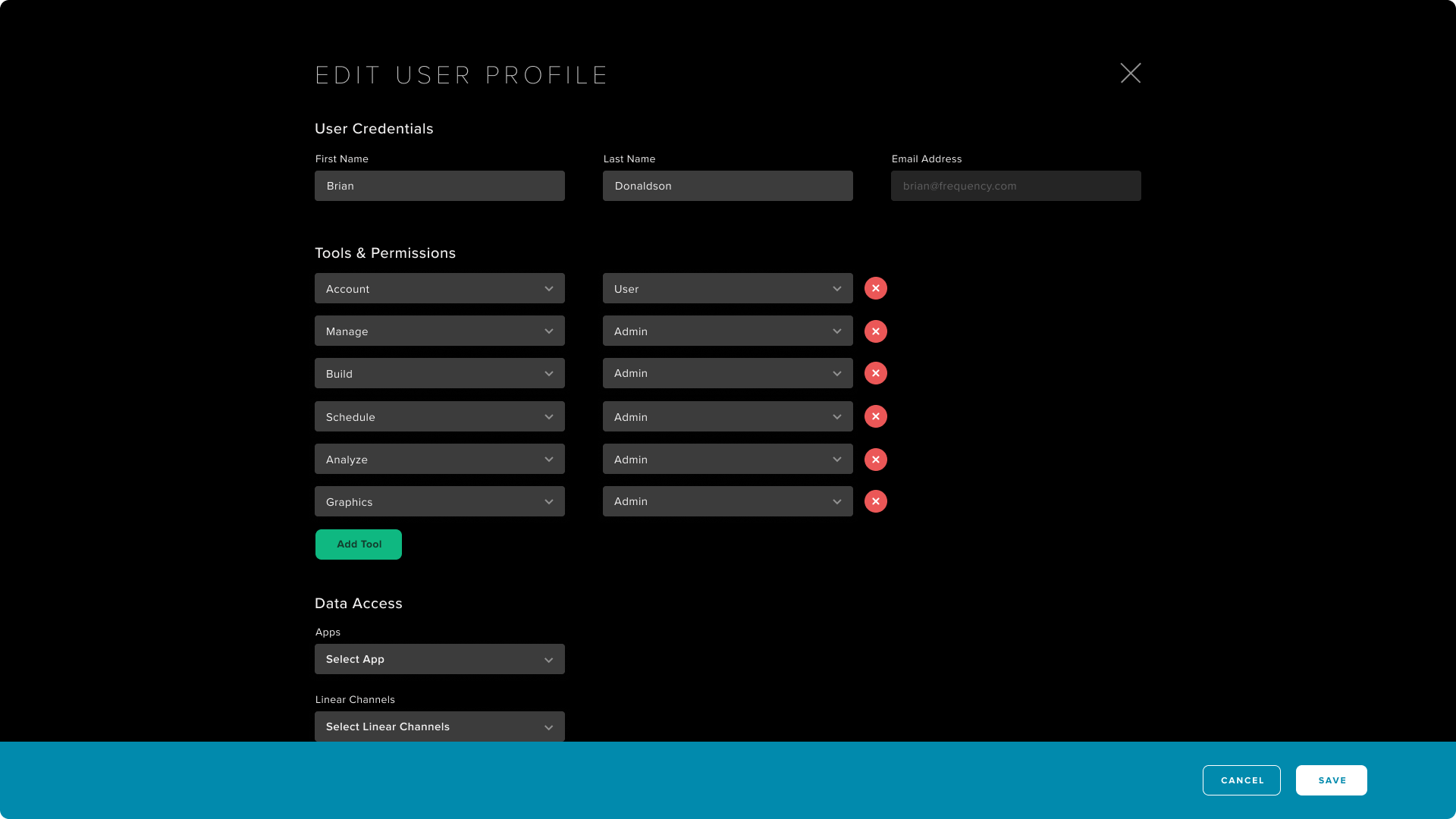Click the red delete icon for Graphics row
Viewport: 1456px width, 819px height.
coord(875,501)
